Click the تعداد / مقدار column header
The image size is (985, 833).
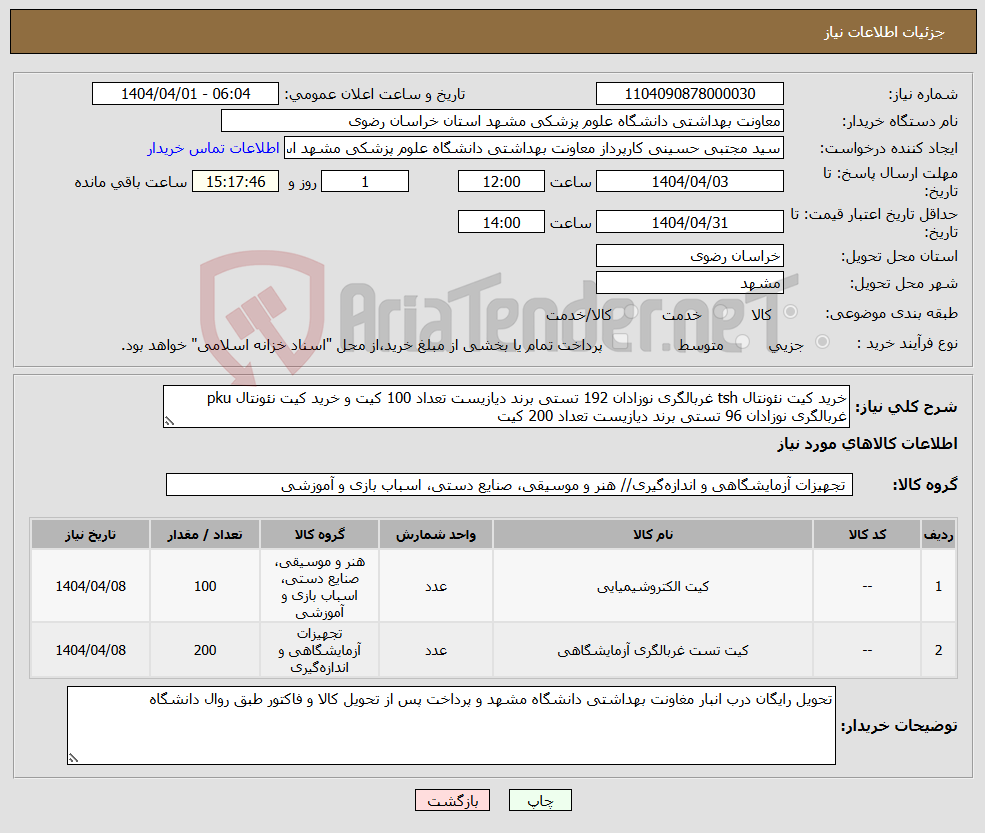pos(205,535)
